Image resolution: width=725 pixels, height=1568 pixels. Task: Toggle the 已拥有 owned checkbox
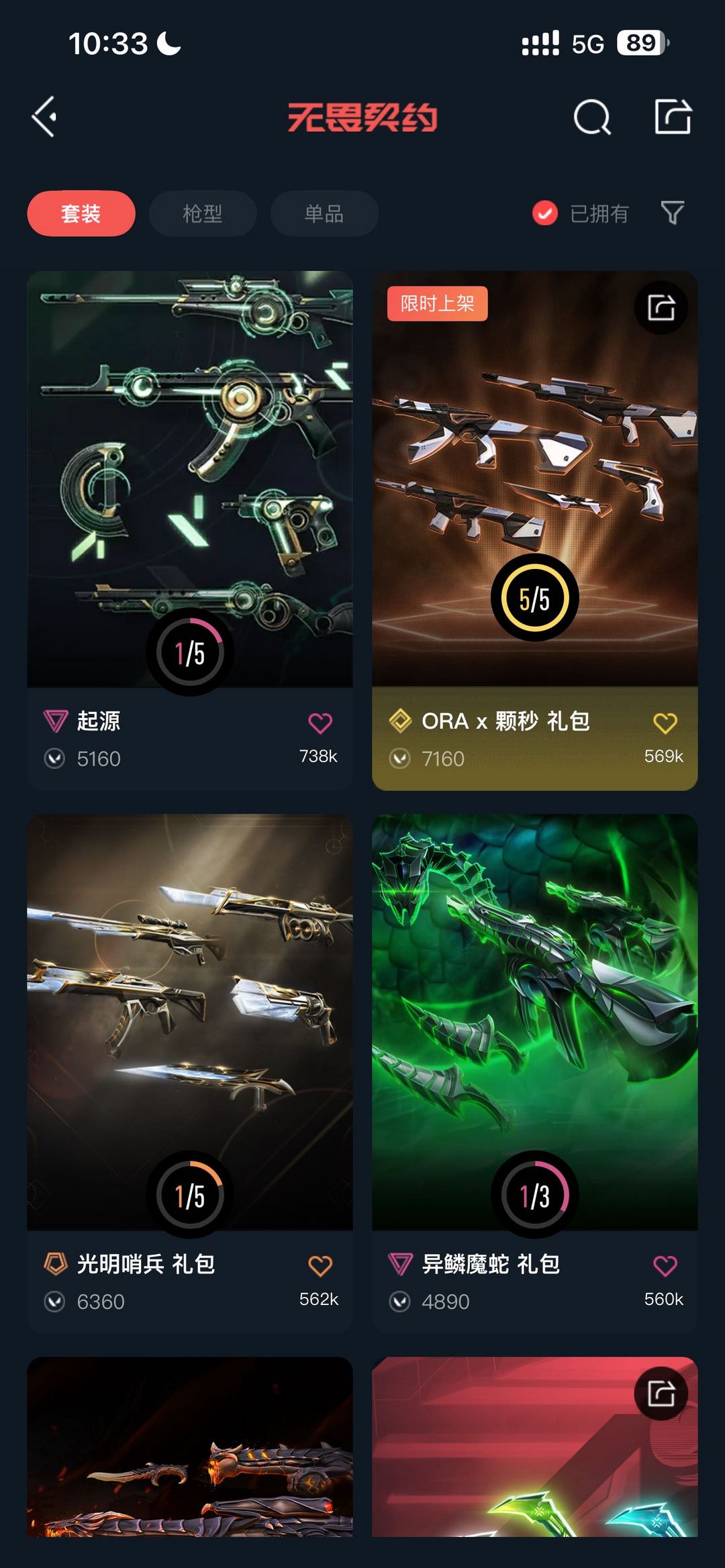(545, 213)
